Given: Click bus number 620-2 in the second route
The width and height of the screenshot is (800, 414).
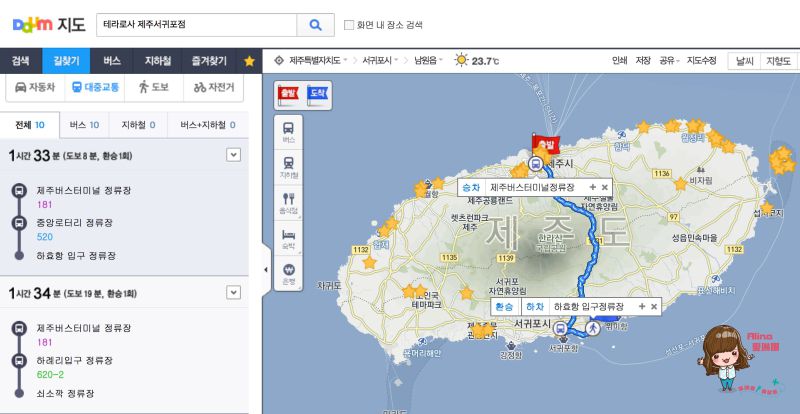Looking at the screenshot, I should point(51,375).
